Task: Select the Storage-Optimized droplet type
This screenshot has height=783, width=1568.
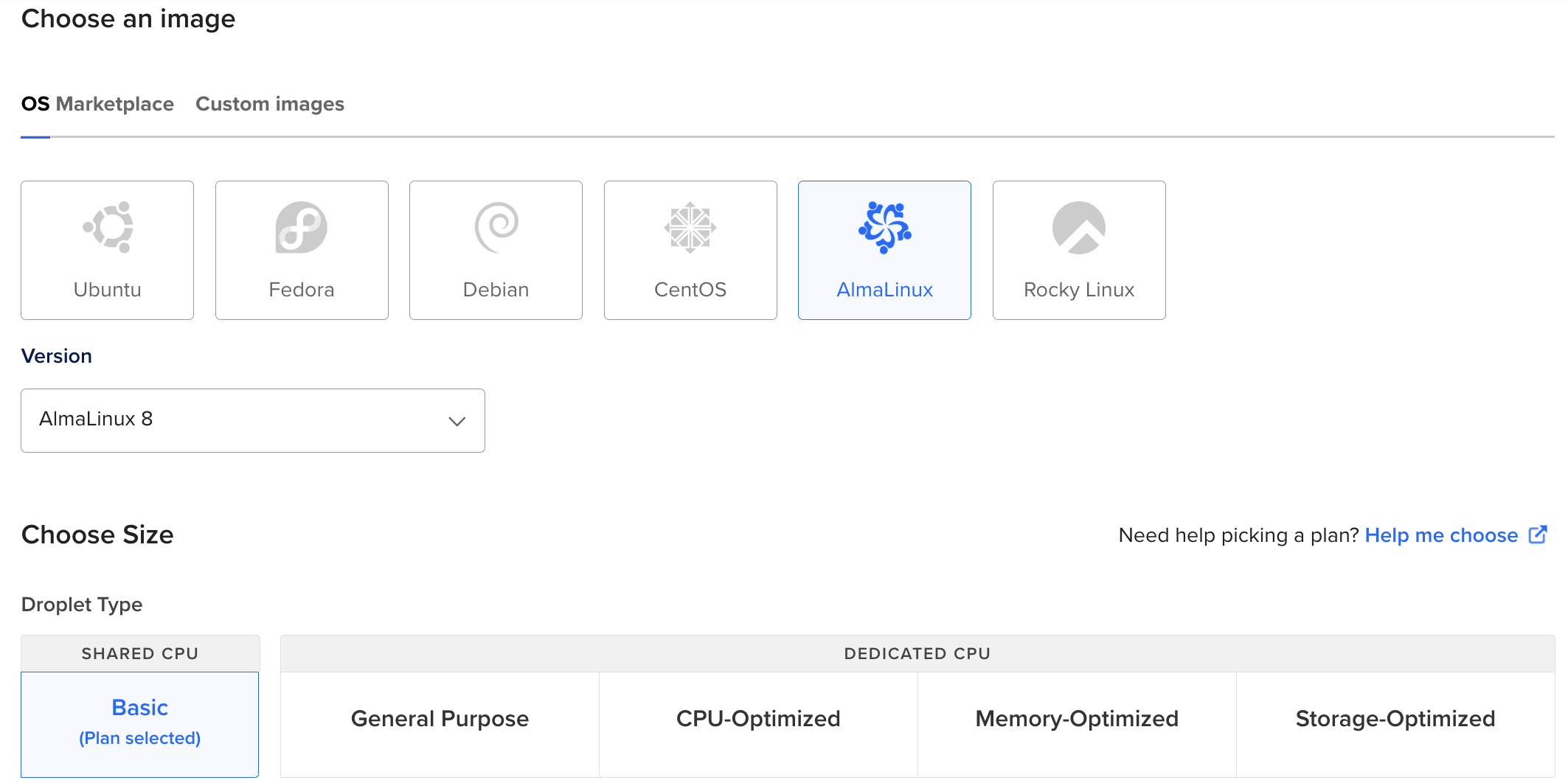Action: pyautogui.click(x=1395, y=719)
